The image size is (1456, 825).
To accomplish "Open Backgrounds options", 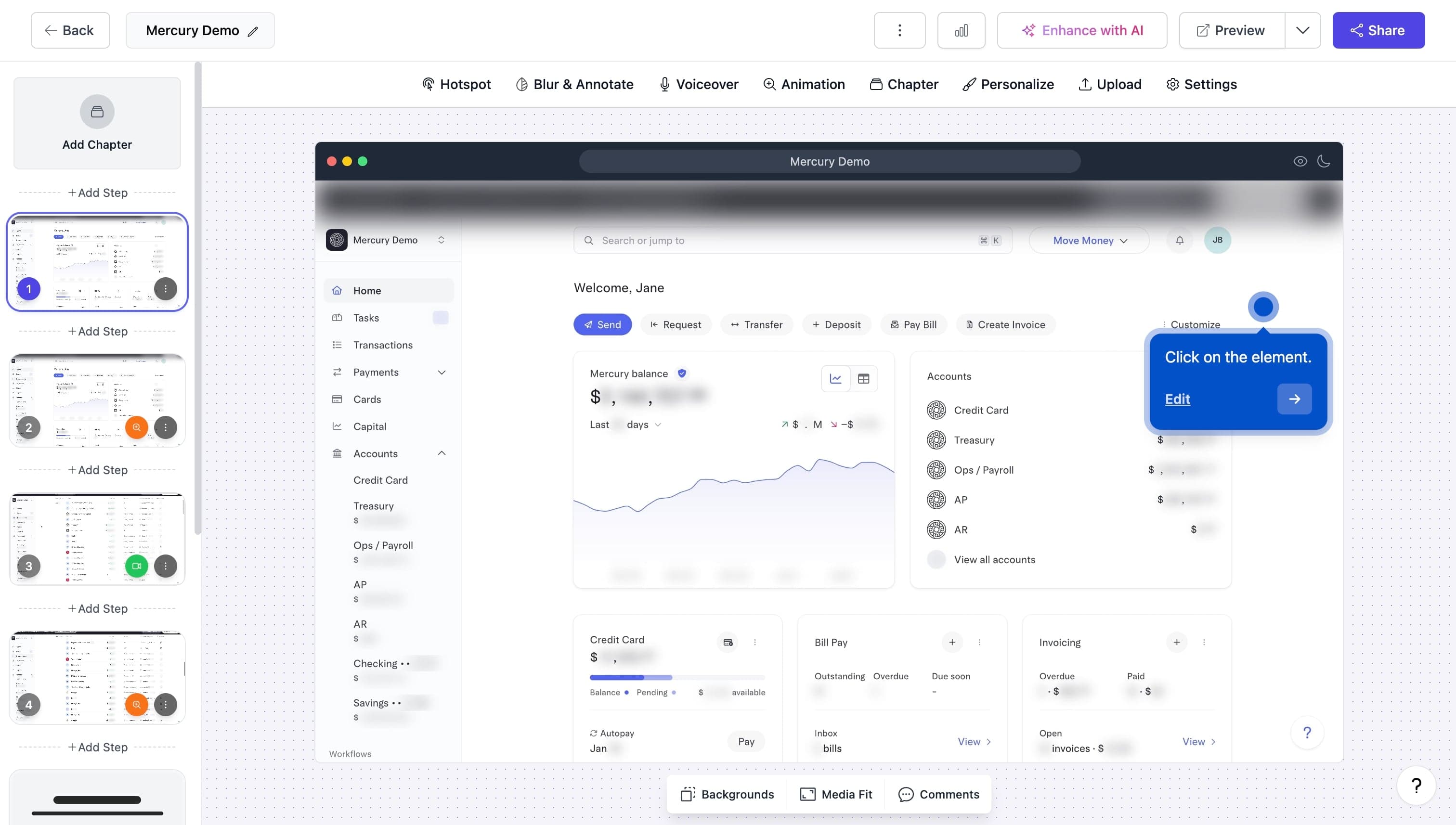I will point(727,794).
